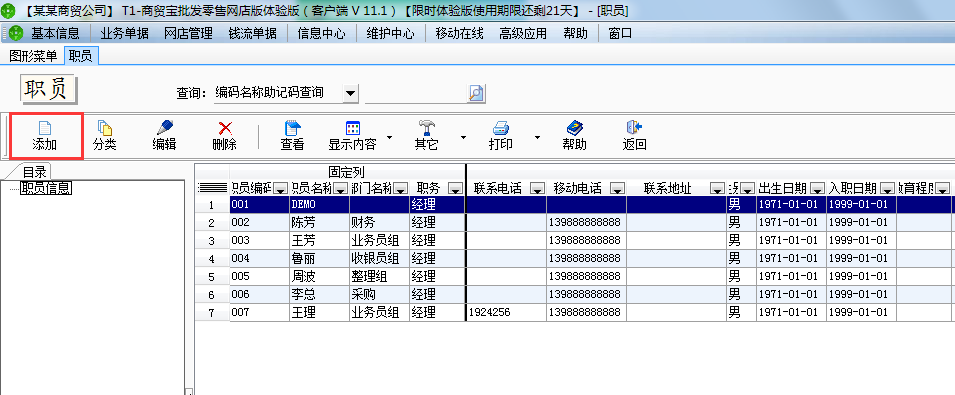Open the 部门名称 column filter dropdown
This screenshot has height=395, width=955.
click(401, 189)
